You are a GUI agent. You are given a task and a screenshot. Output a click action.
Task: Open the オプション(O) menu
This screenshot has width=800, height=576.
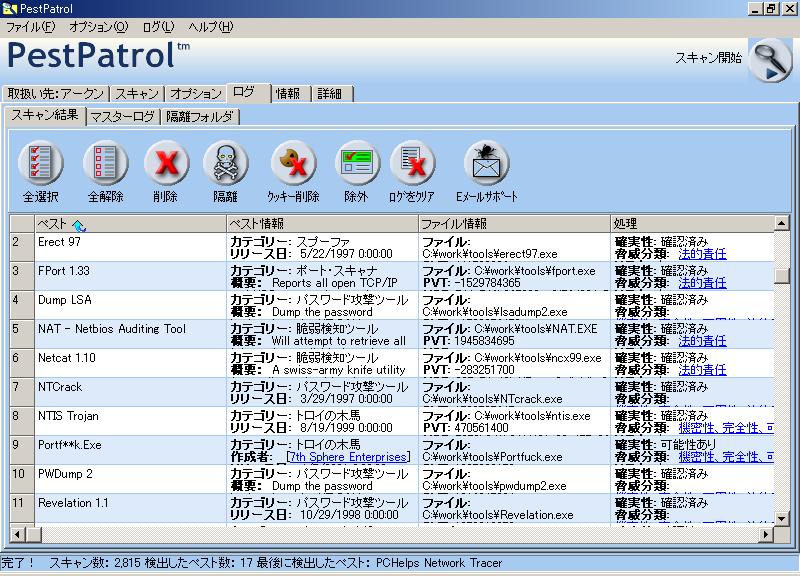tap(98, 27)
